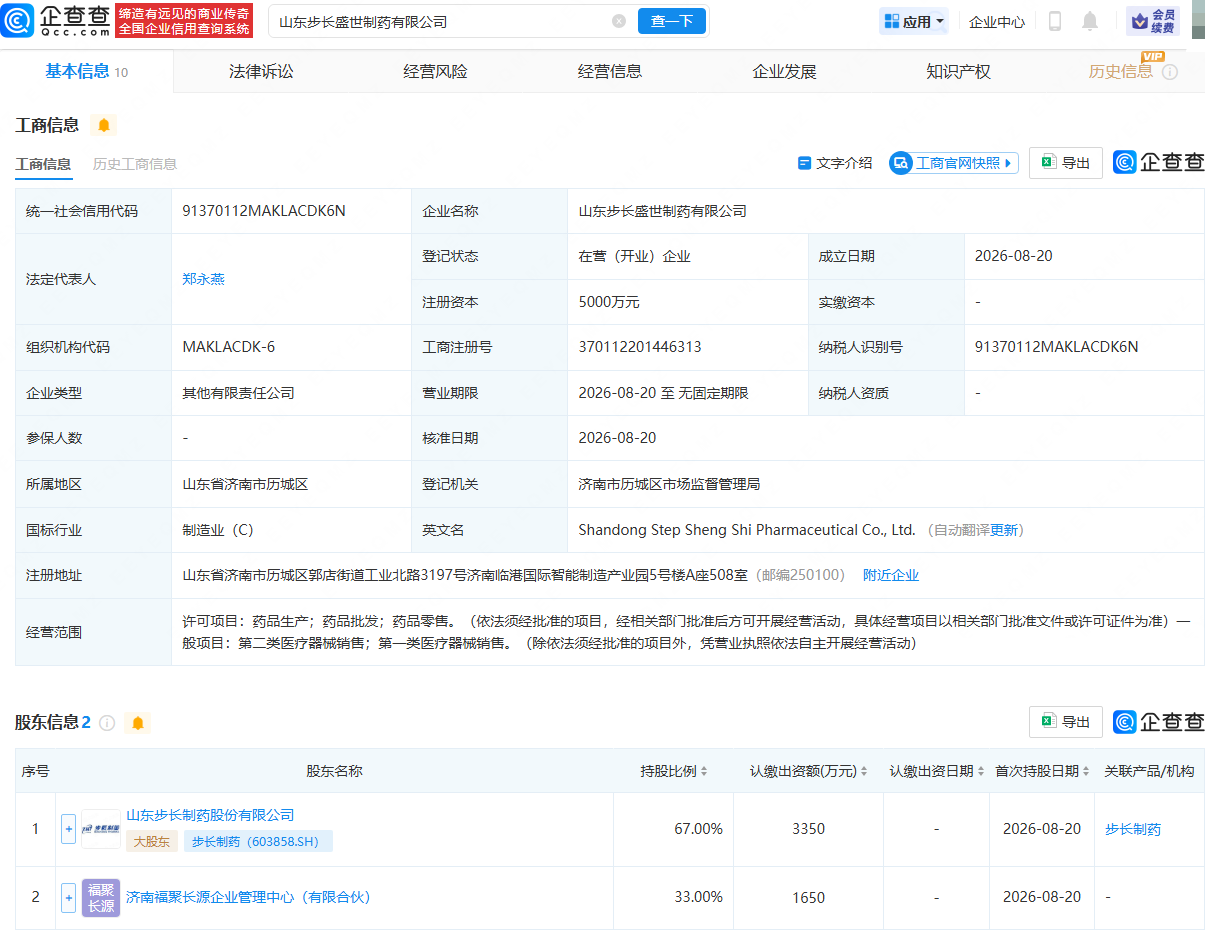Export 股东信息 to Excel
Screen dimensions: 1205x930
1066,722
